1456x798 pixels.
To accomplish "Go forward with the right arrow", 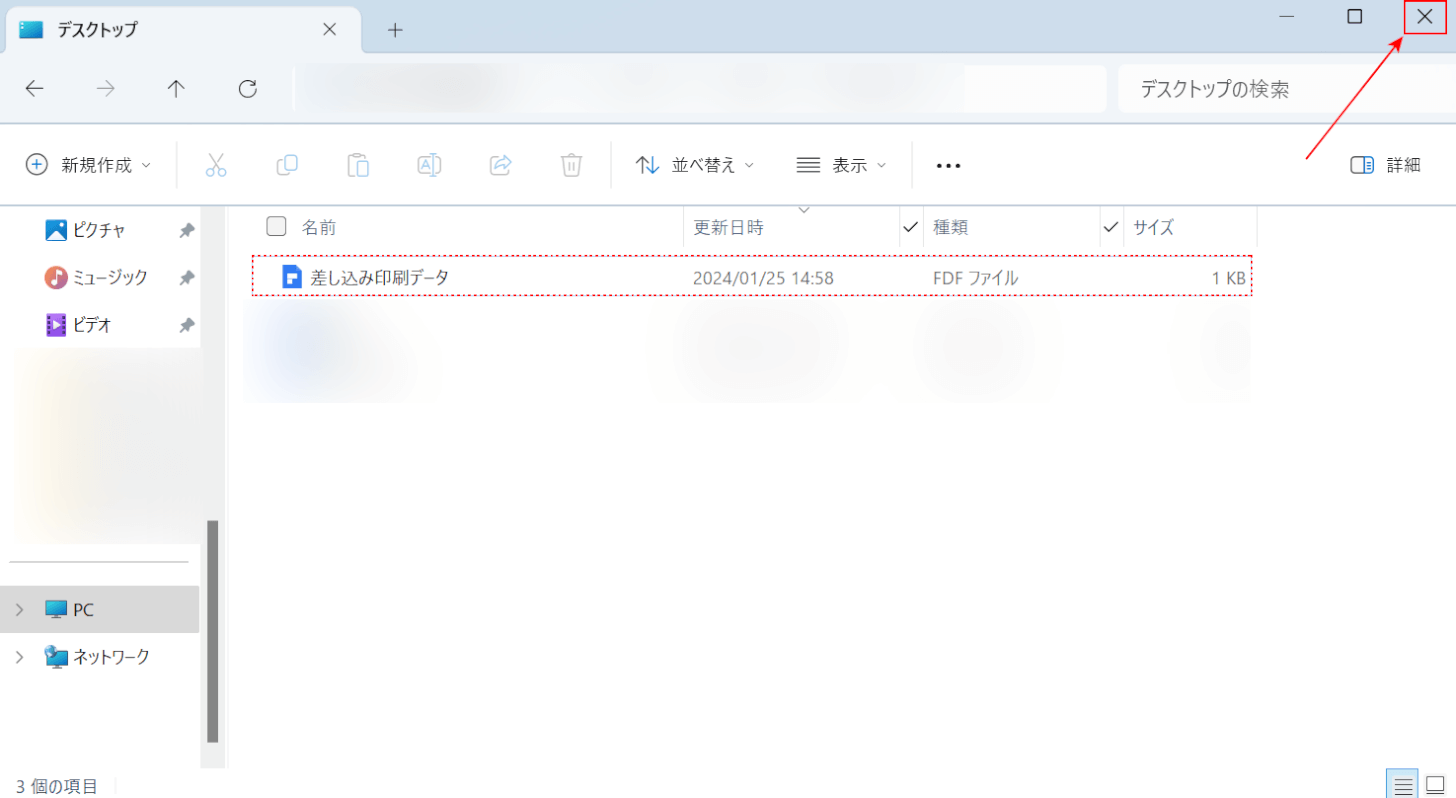I will click(x=106, y=89).
